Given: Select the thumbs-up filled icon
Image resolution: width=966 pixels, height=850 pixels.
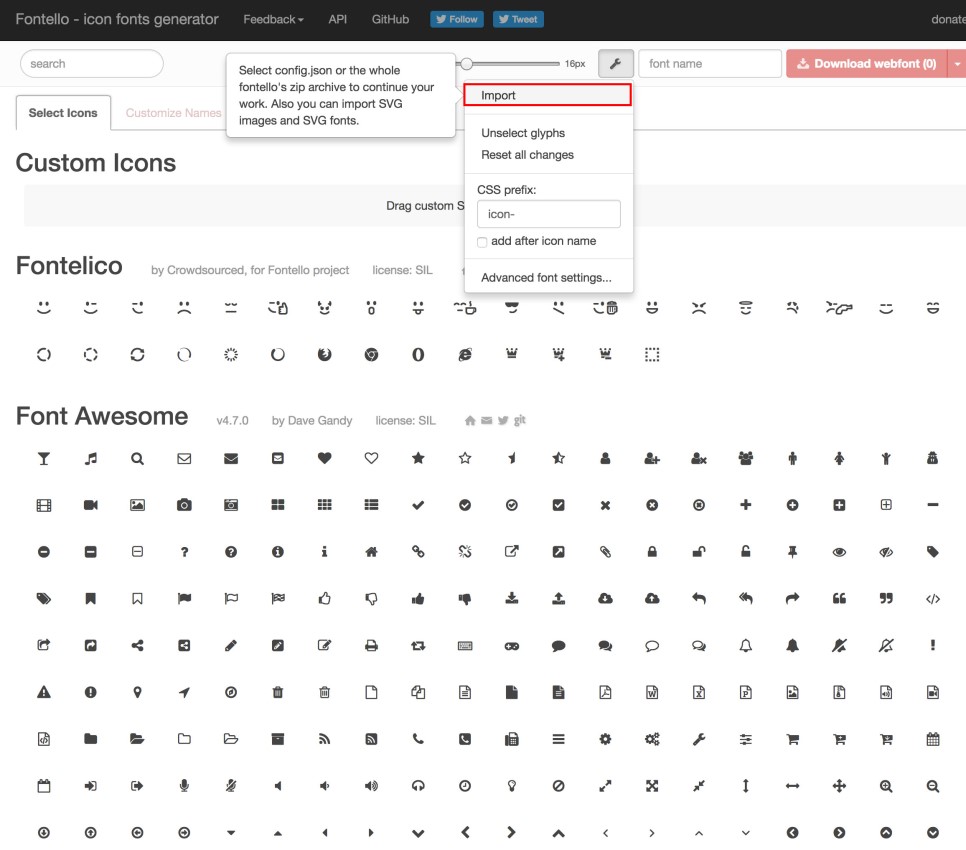Looking at the screenshot, I should pos(418,599).
